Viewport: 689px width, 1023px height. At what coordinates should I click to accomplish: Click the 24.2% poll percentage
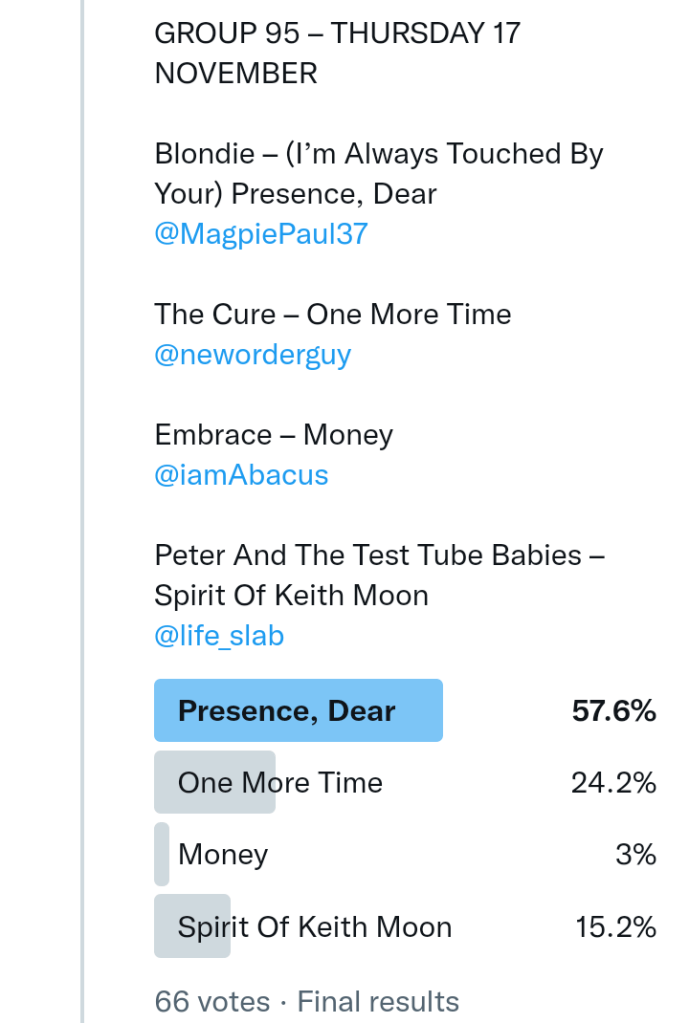[614, 782]
